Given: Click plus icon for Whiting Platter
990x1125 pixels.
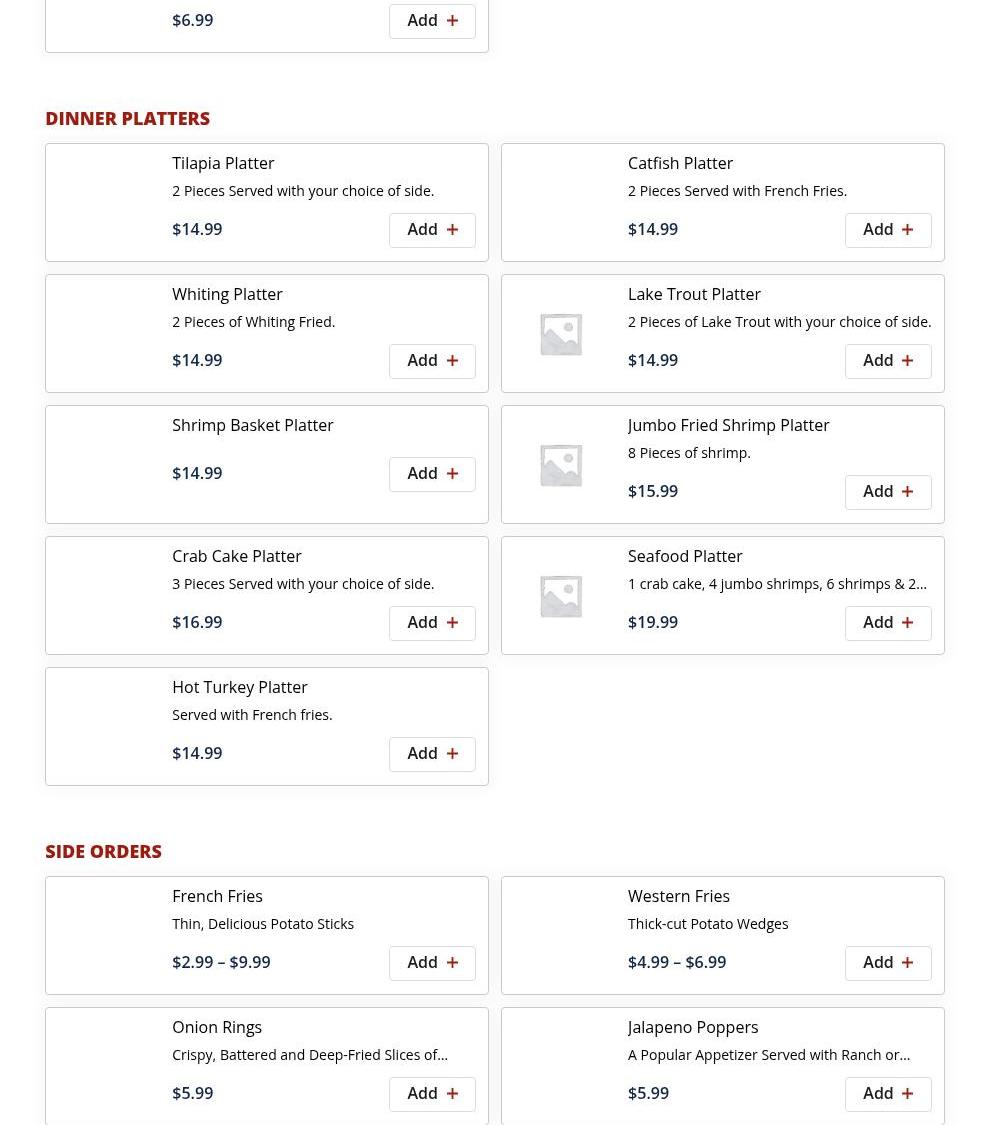Looking at the screenshot, I should [452, 361].
